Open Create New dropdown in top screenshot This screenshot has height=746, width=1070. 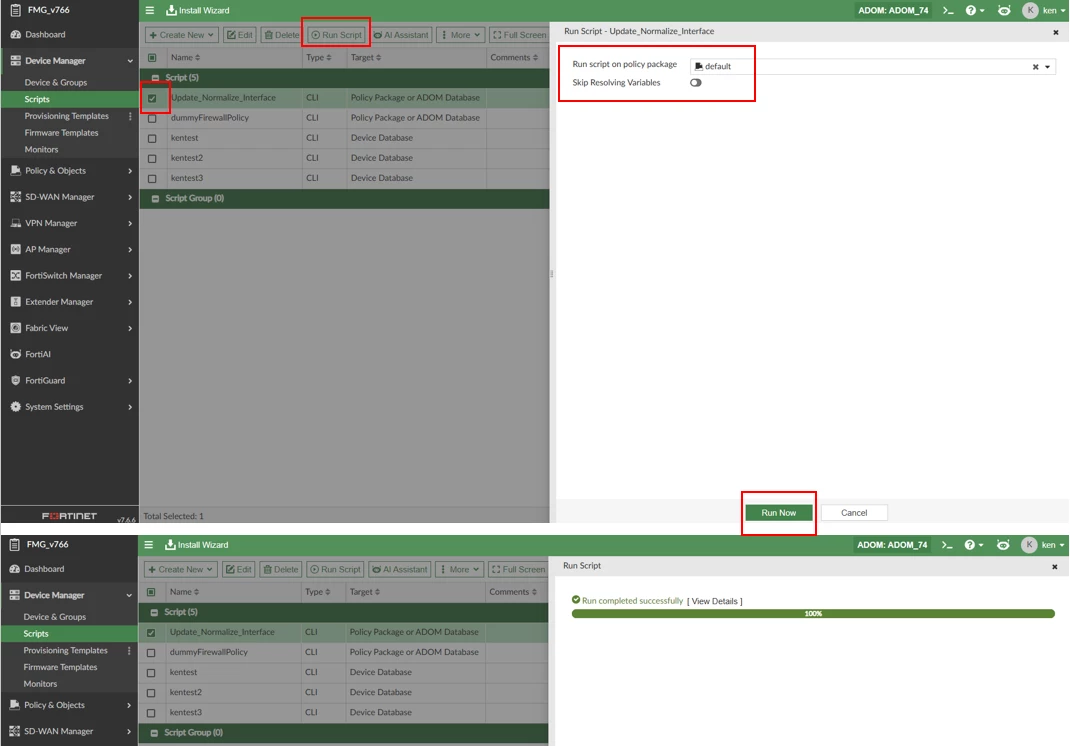pos(181,35)
